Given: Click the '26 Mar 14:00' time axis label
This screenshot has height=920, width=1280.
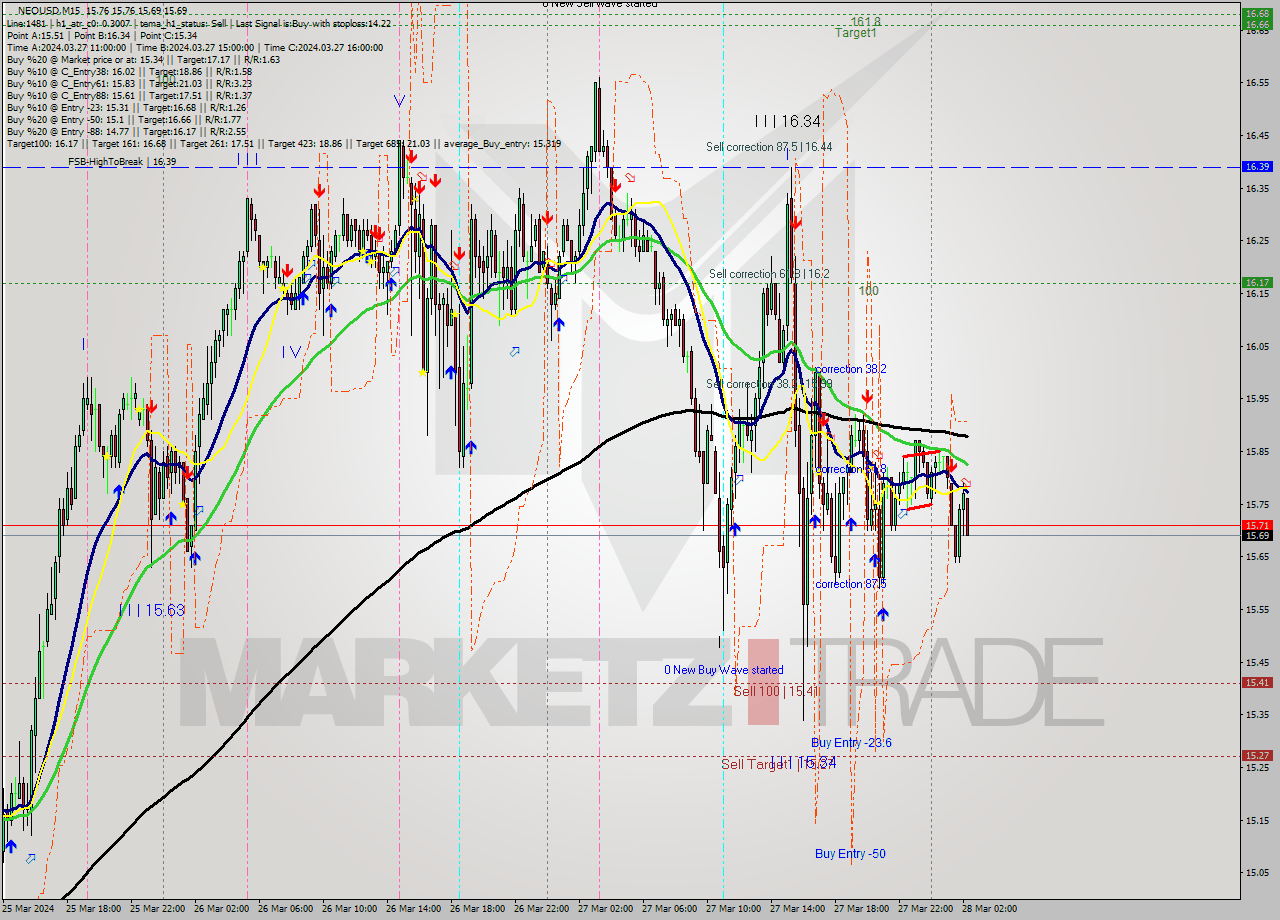Looking at the screenshot, I should point(415,909).
